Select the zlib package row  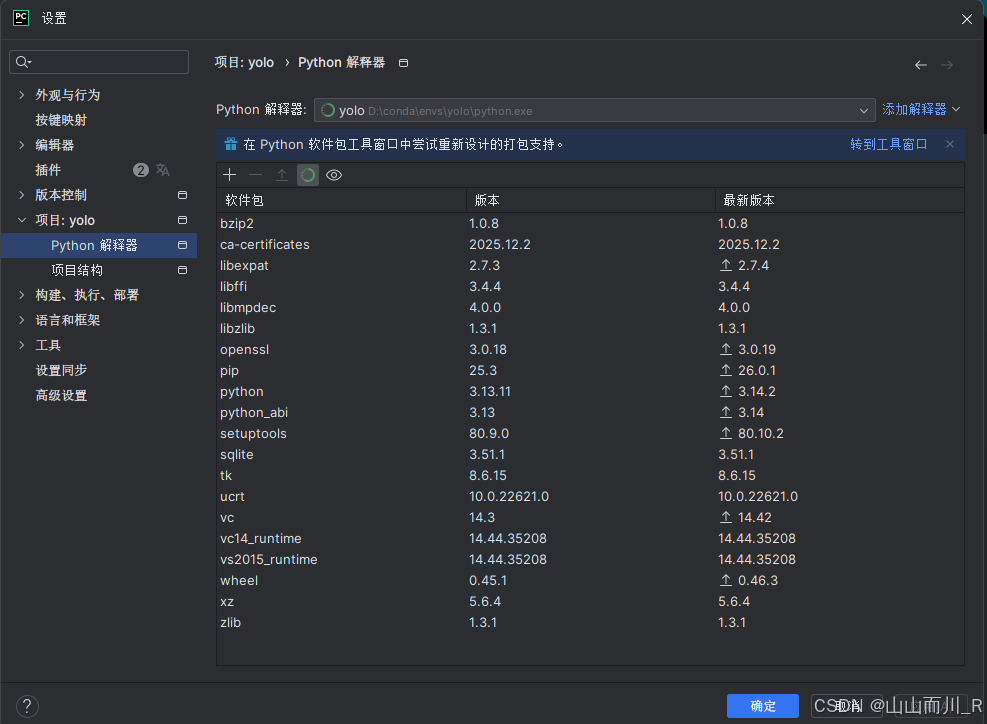[x=590, y=622]
